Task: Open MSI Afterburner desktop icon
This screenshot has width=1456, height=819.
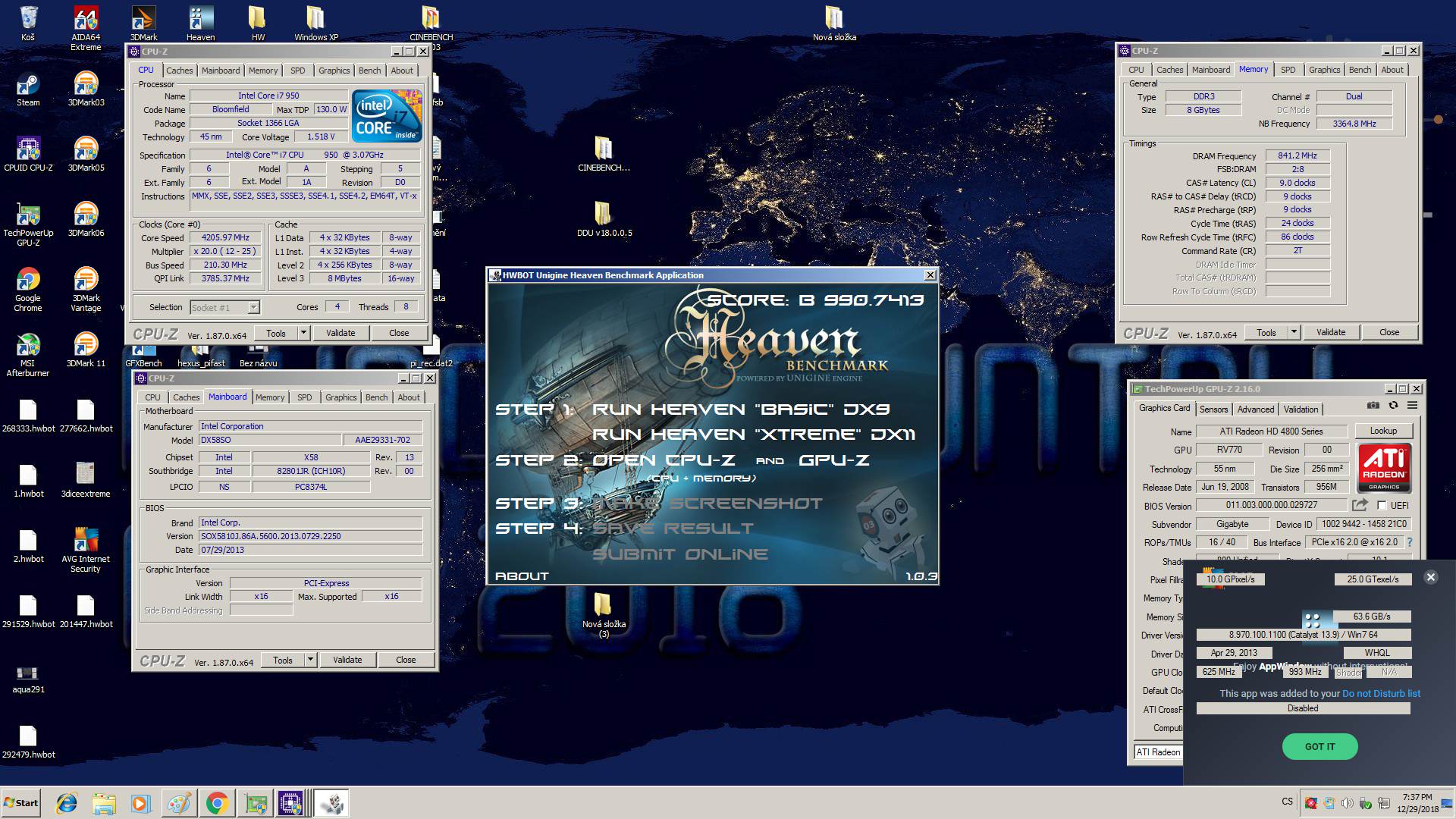Action: pos(28,355)
